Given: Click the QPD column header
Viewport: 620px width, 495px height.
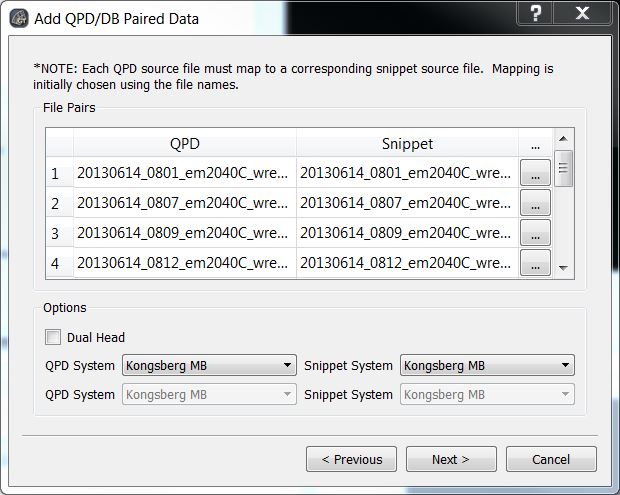Looking at the screenshot, I should 185,143.
